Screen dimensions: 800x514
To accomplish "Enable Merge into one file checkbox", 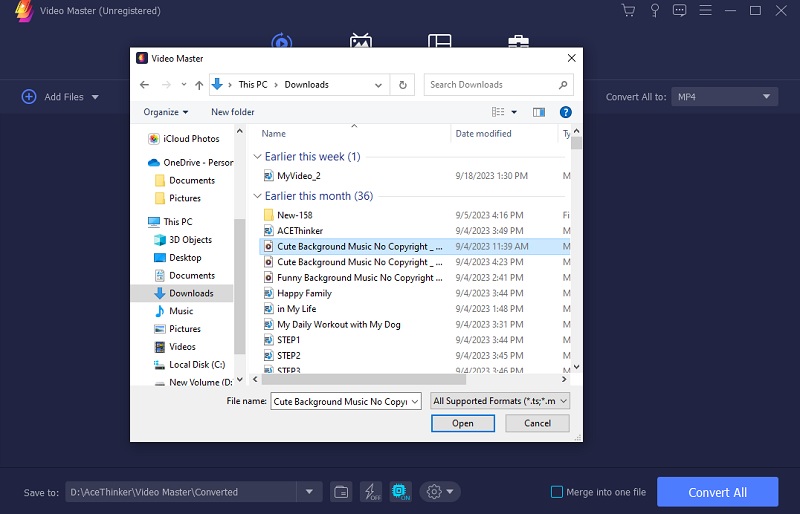I will coord(557,492).
